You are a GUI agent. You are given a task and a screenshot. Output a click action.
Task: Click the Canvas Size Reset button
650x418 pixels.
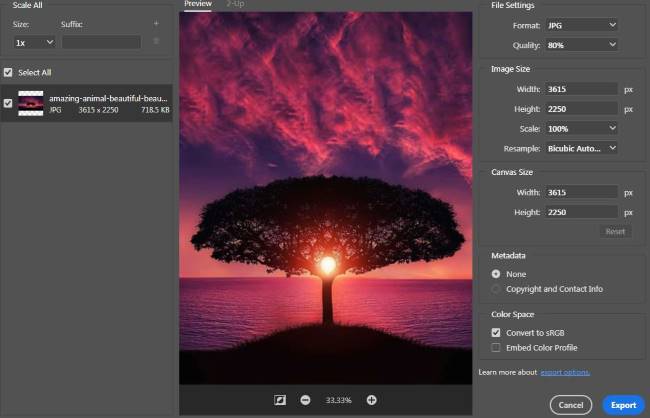(x=615, y=231)
